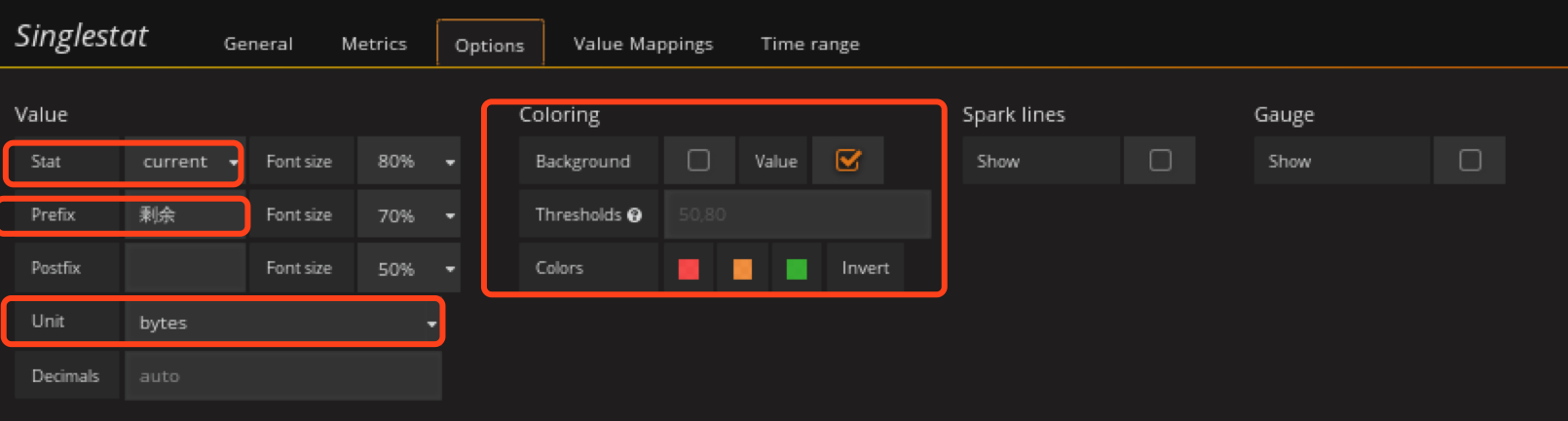Enable Spark lines Show checkbox

tap(1160, 161)
